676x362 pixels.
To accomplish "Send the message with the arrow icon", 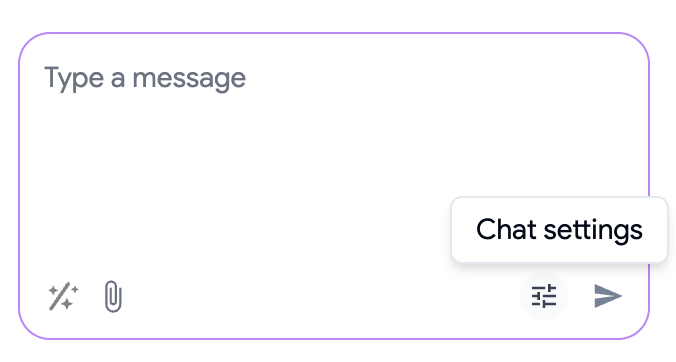I will point(608,296).
